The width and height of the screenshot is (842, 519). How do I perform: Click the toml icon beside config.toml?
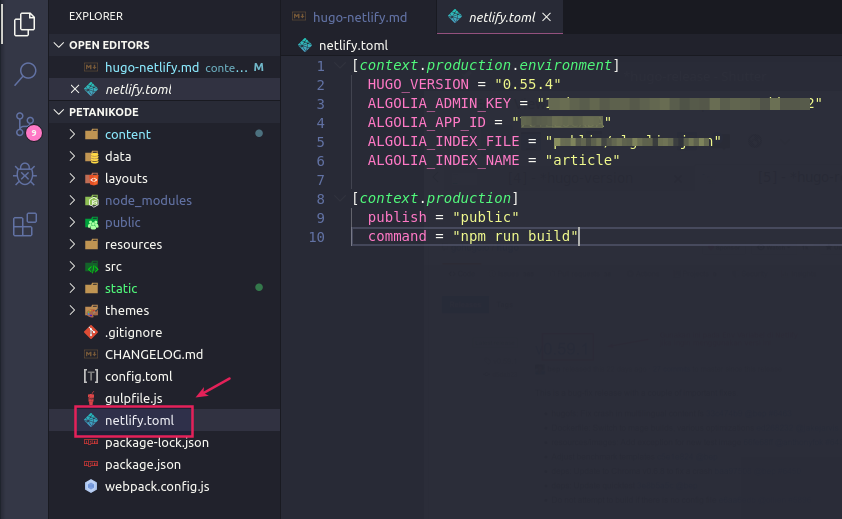point(91,376)
